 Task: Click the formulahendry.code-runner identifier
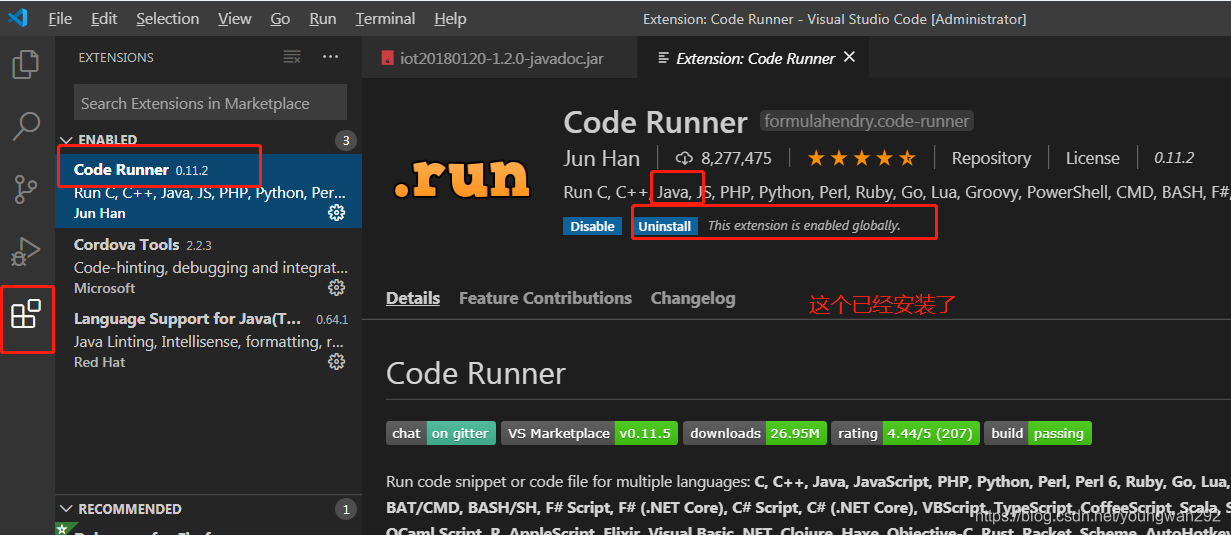tap(867, 121)
